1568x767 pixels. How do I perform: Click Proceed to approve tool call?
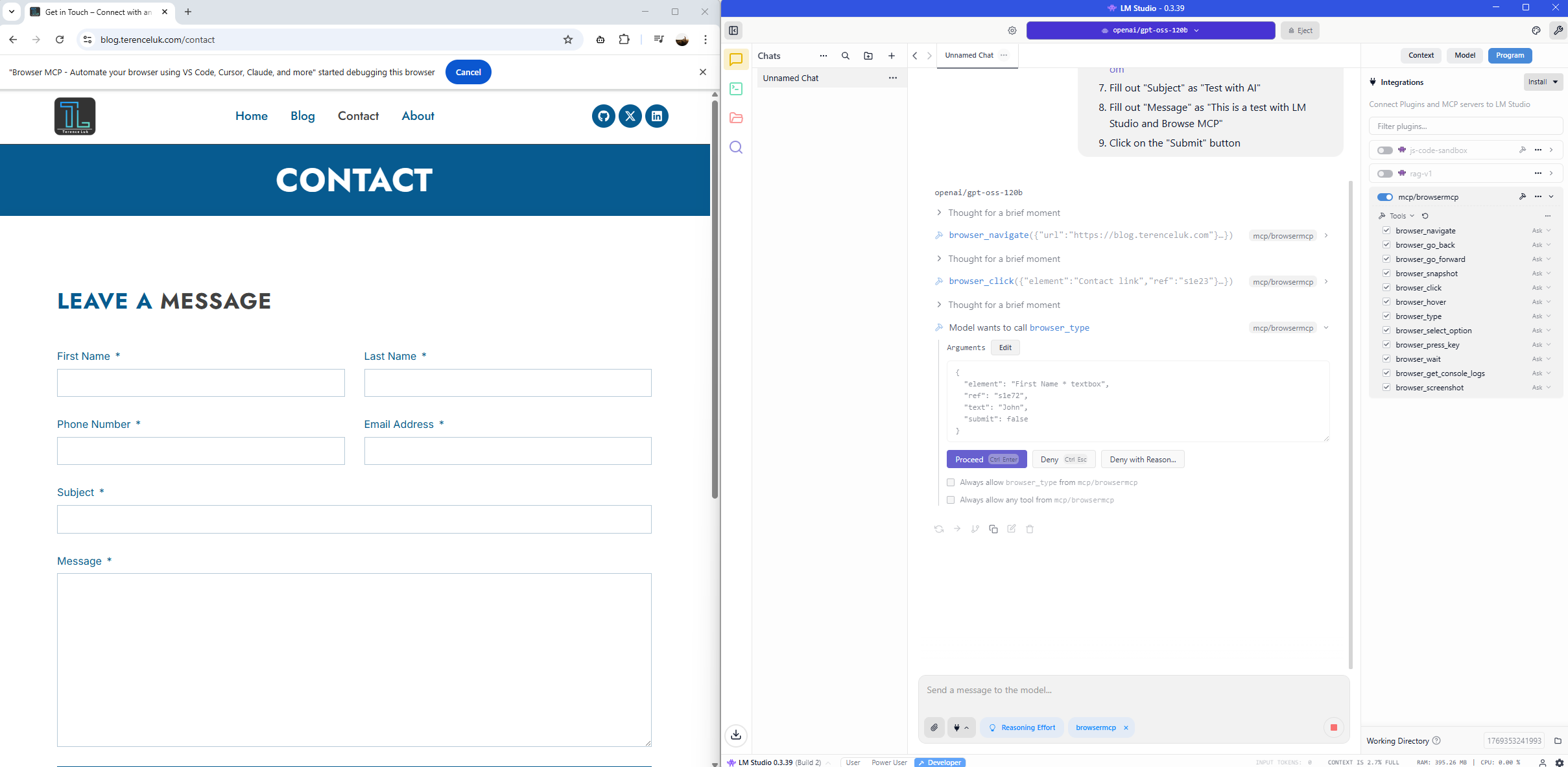(x=986, y=459)
